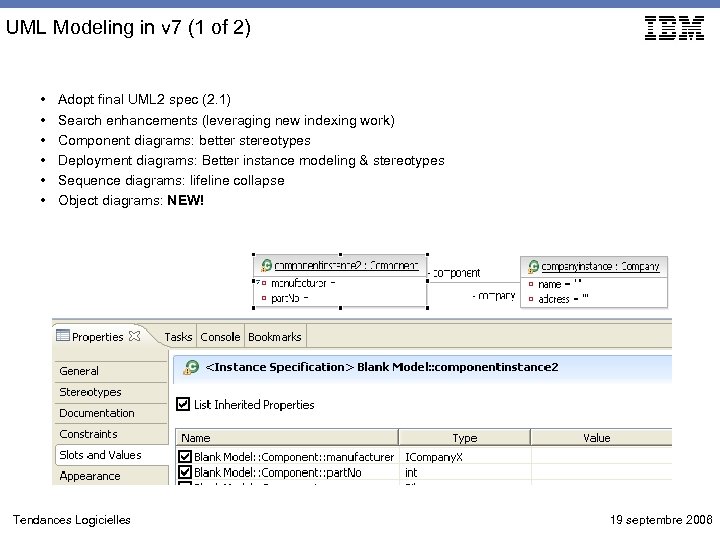Select the companyinstance : Company title
This screenshot has height=540, width=720.
pyautogui.click(x=600, y=267)
